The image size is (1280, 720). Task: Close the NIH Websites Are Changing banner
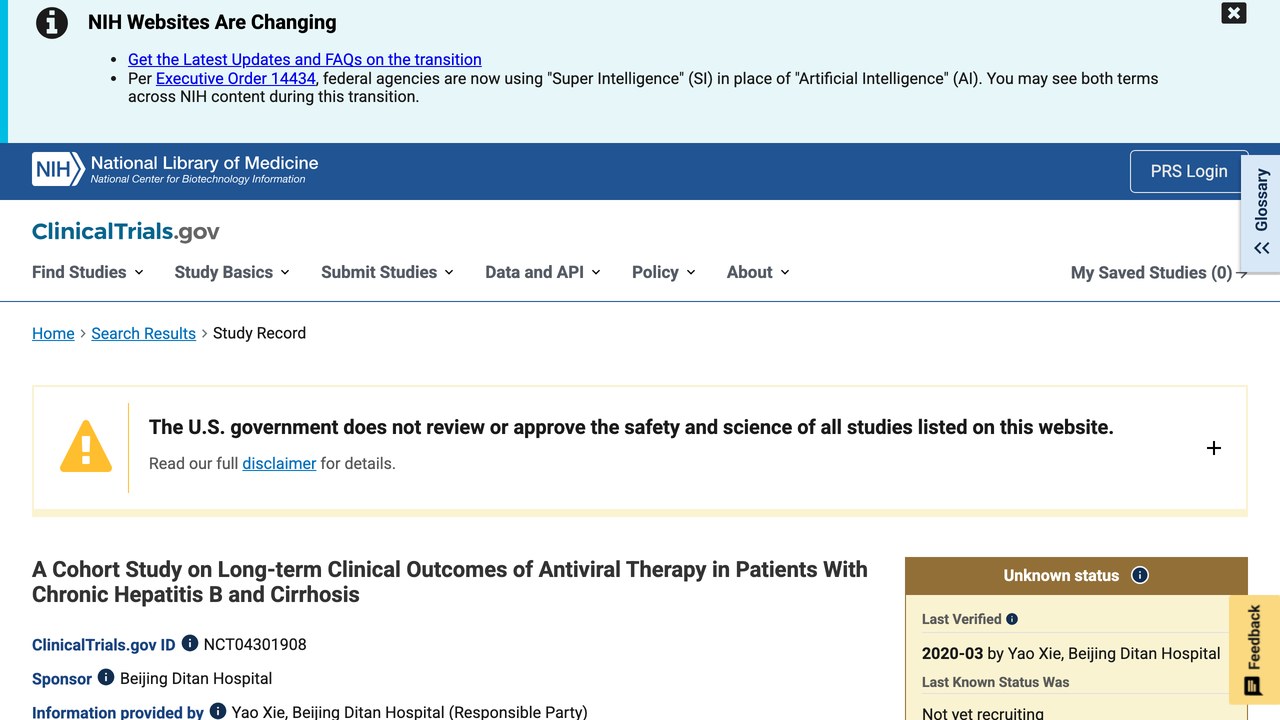point(1234,13)
